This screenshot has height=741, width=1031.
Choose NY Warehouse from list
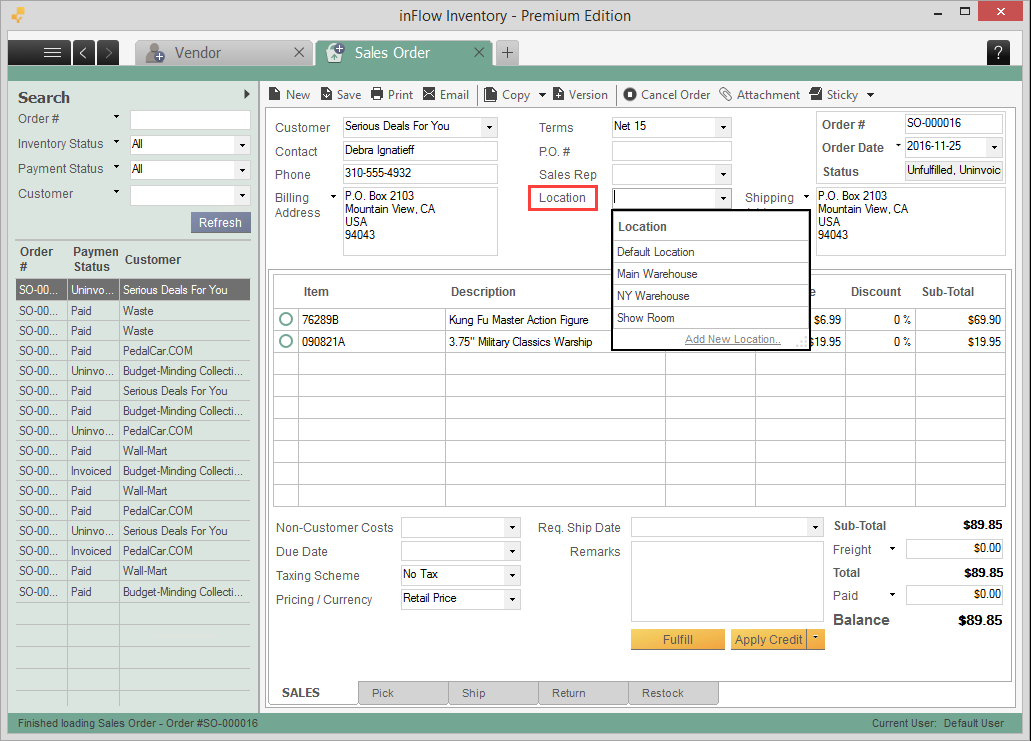(x=710, y=296)
